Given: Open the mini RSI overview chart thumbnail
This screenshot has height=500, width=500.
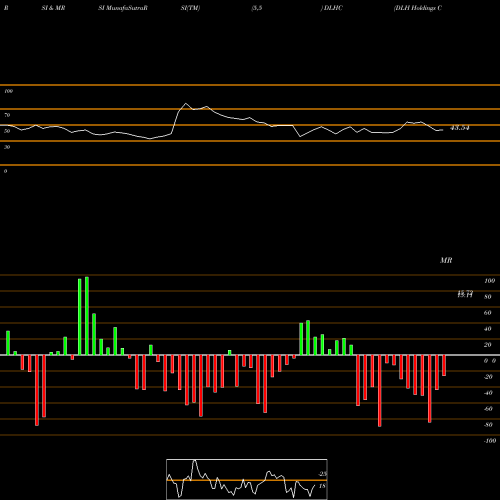Looking at the screenshot, I should click(x=247, y=479).
